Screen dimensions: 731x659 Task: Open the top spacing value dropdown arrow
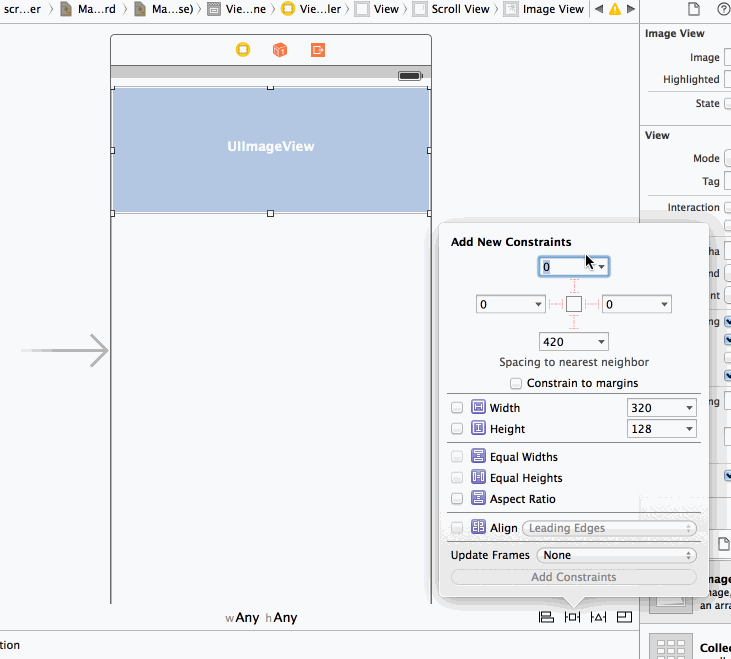pyautogui.click(x=601, y=267)
